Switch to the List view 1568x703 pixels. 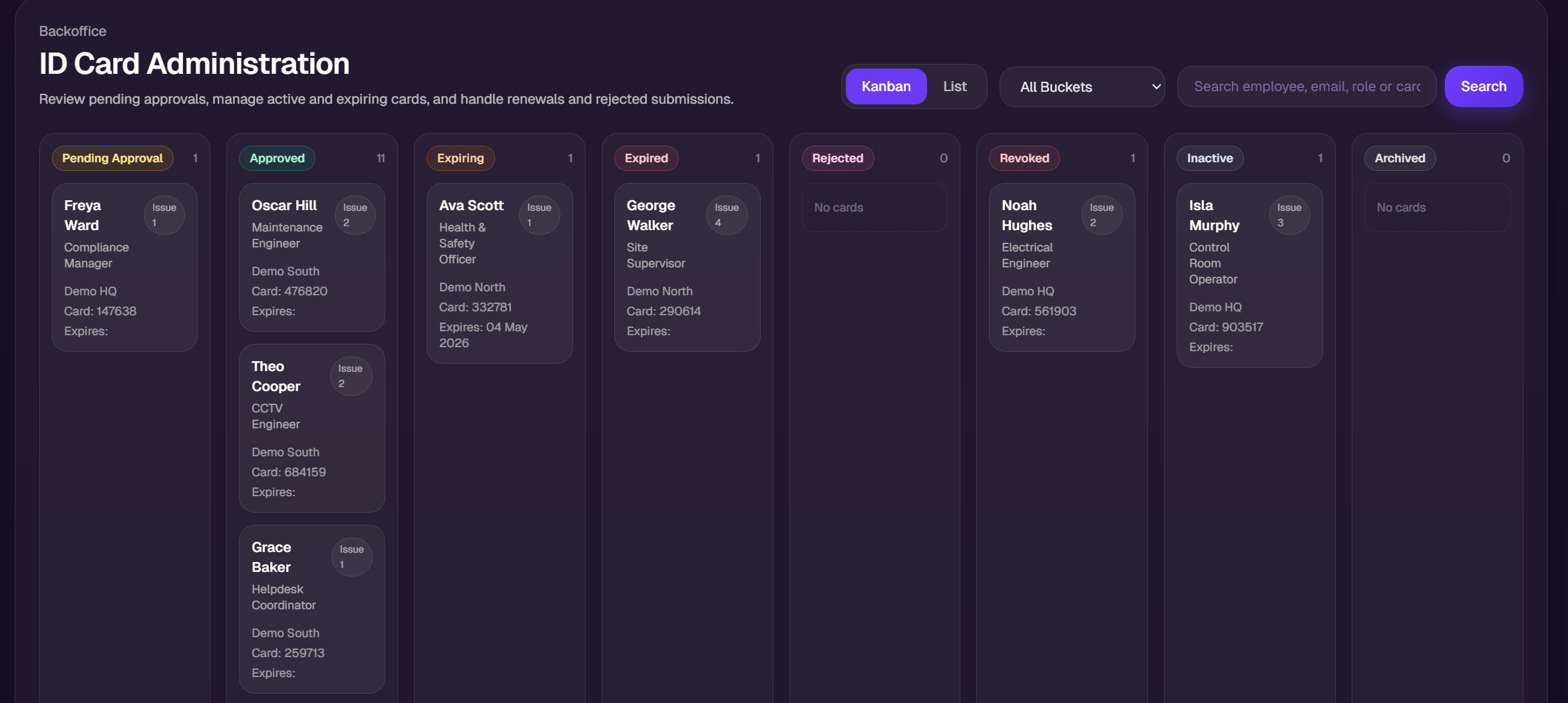click(x=954, y=86)
